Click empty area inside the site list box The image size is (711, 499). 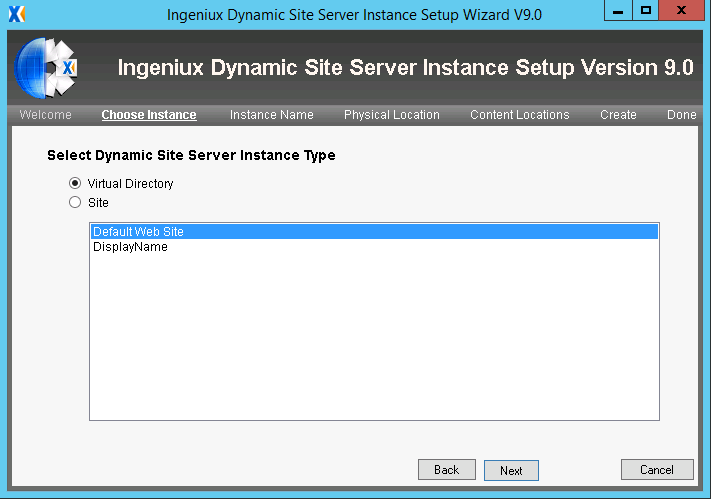click(x=374, y=336)
